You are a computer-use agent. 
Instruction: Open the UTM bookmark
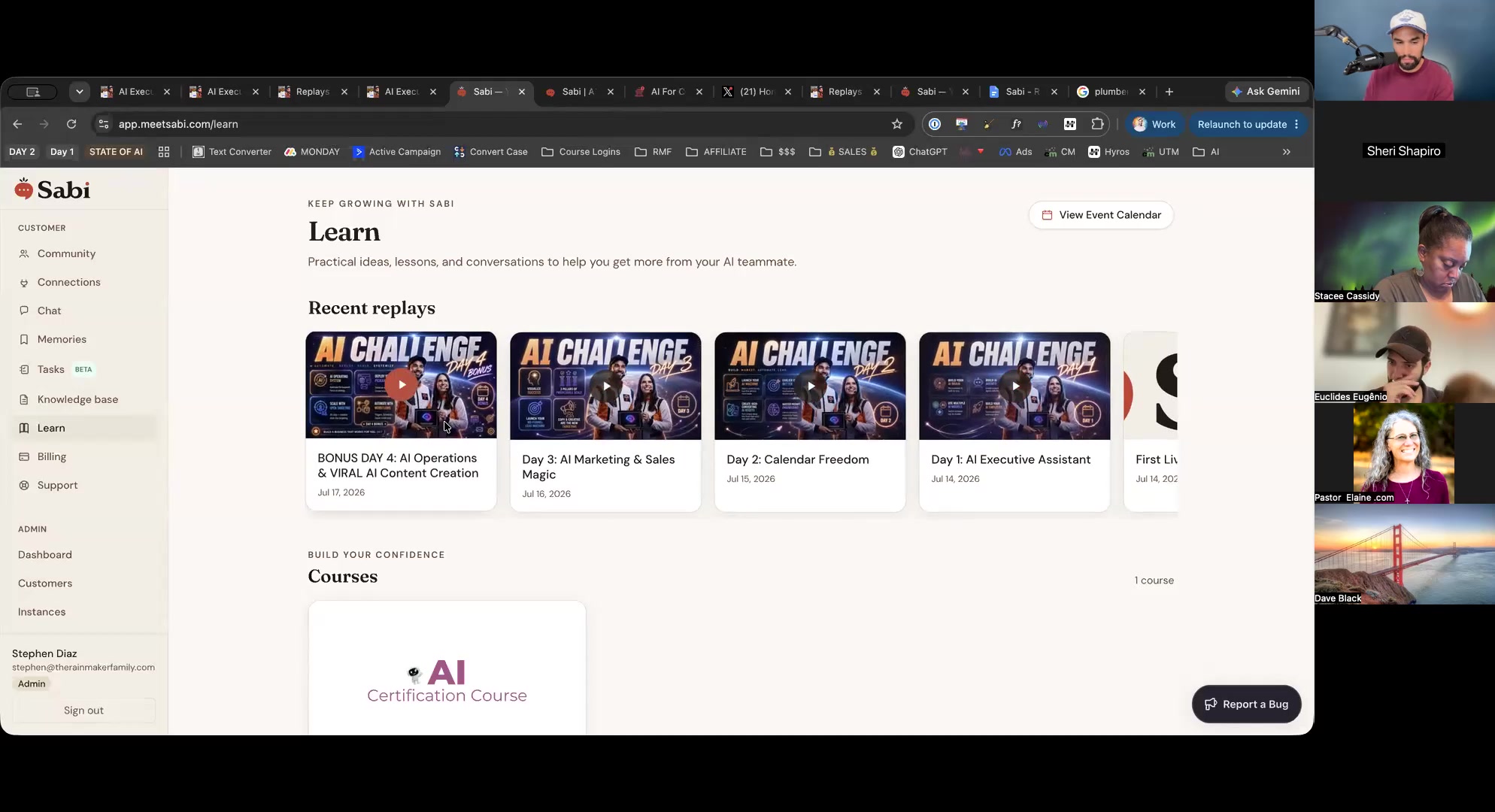[x=1160, y=152]
